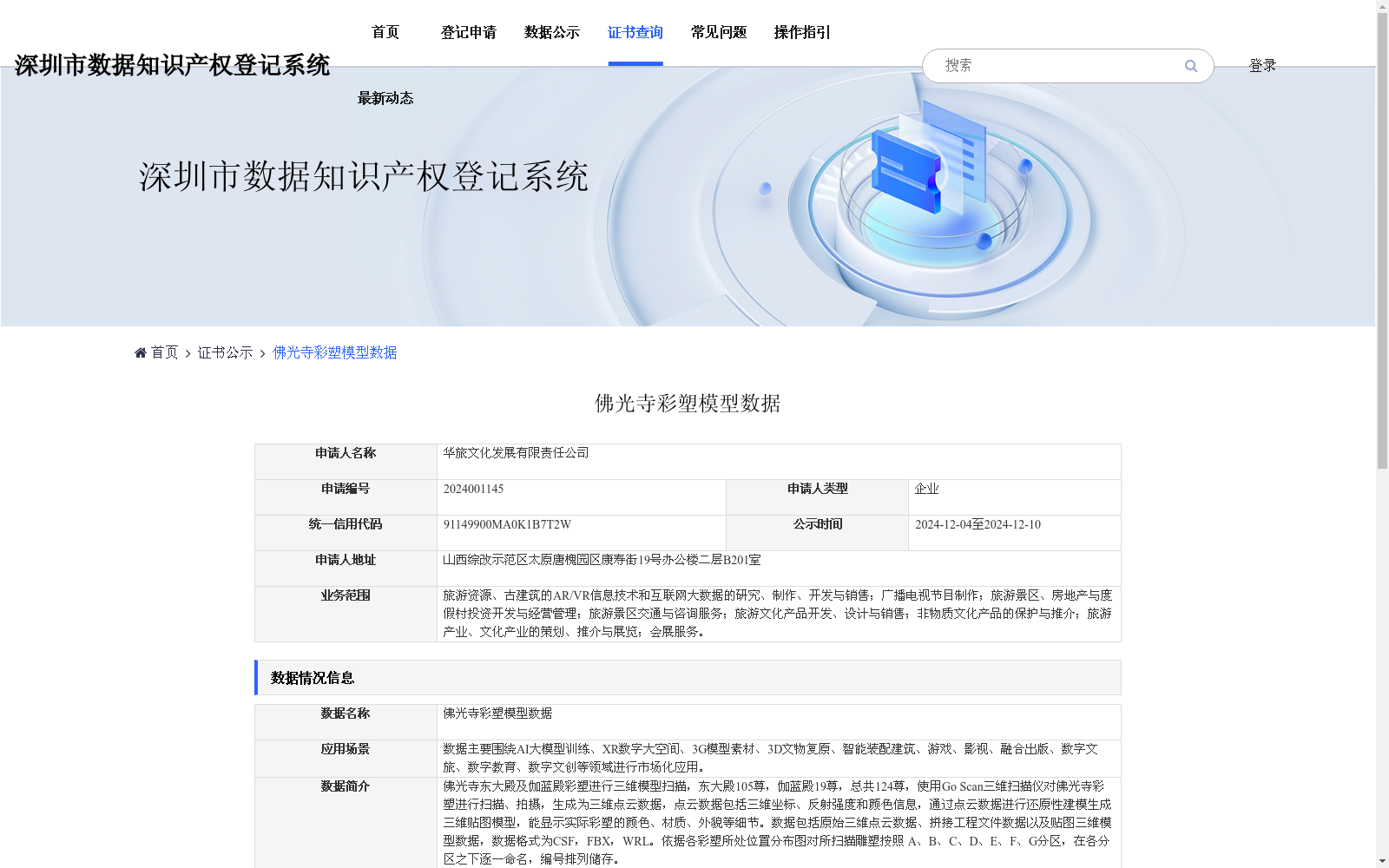Image resolution: width=1389 pixels, height=868 pixels.
Task: Click applicant name 华旅文化发展有限责任公司
Action: pyautogui.click(x=516, y=453)
